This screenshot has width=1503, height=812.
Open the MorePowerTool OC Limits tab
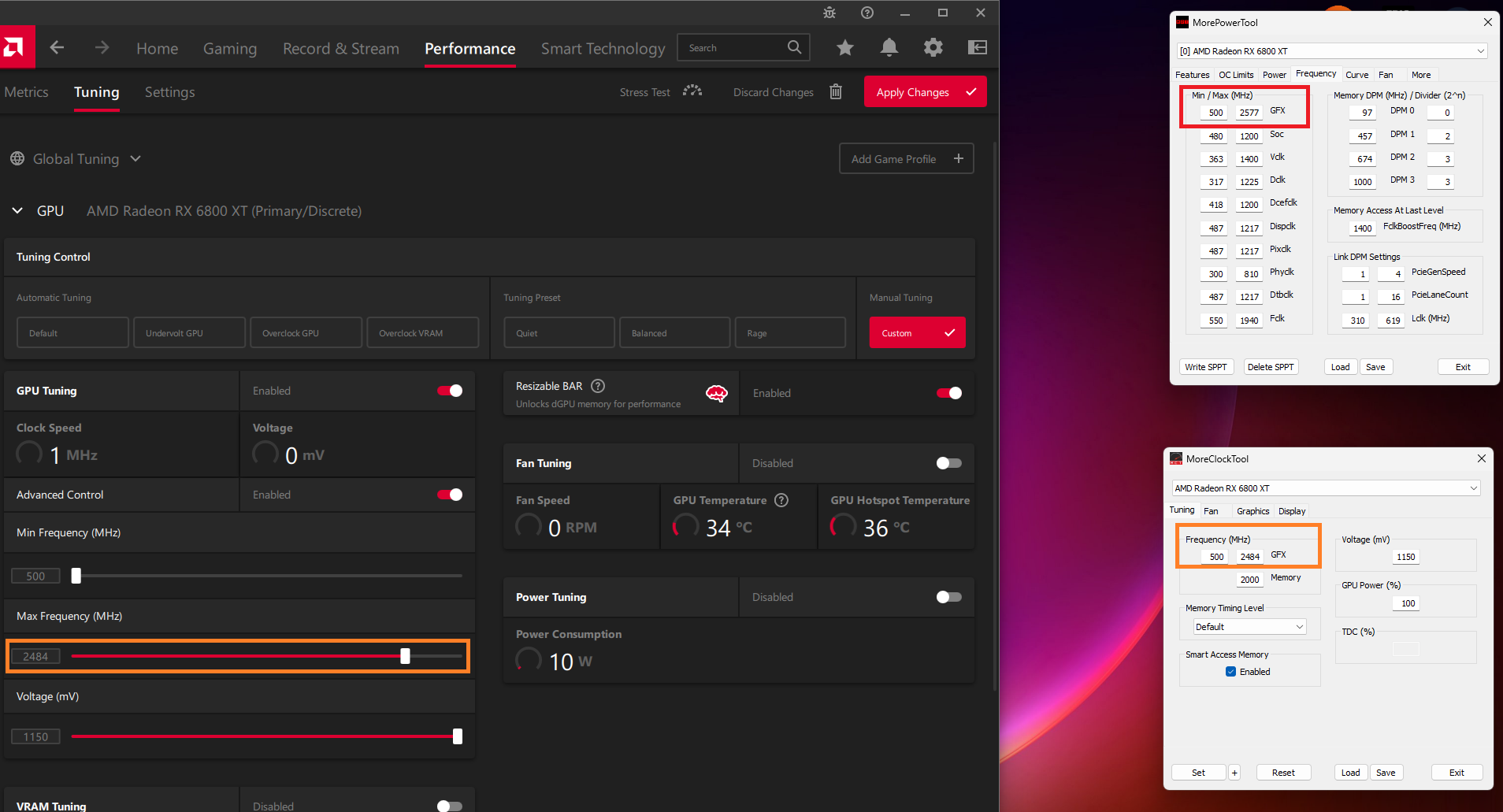point(1236,75)
